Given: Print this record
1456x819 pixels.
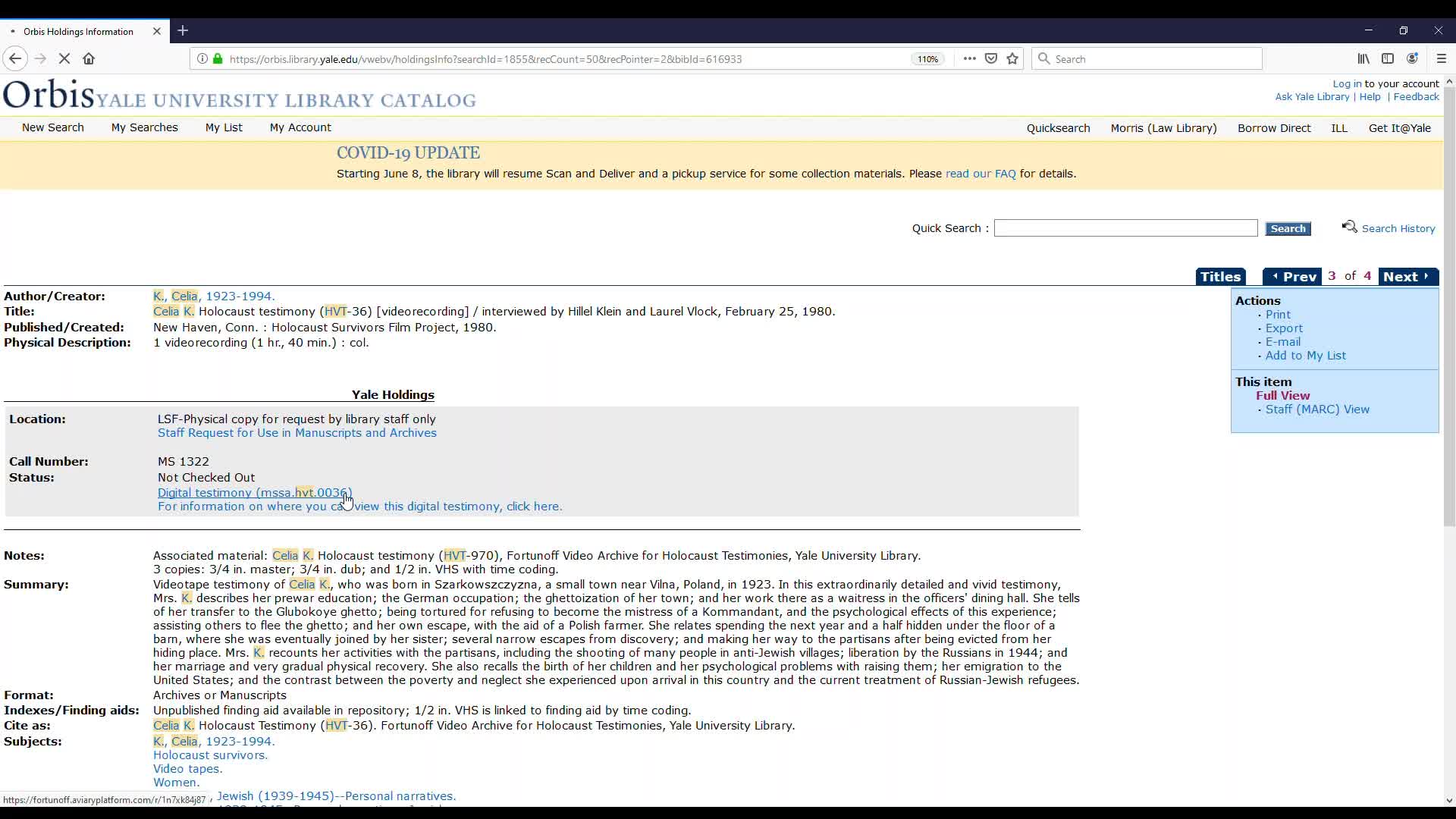Looking at the screenshot, I should (x=1278, y=315).
